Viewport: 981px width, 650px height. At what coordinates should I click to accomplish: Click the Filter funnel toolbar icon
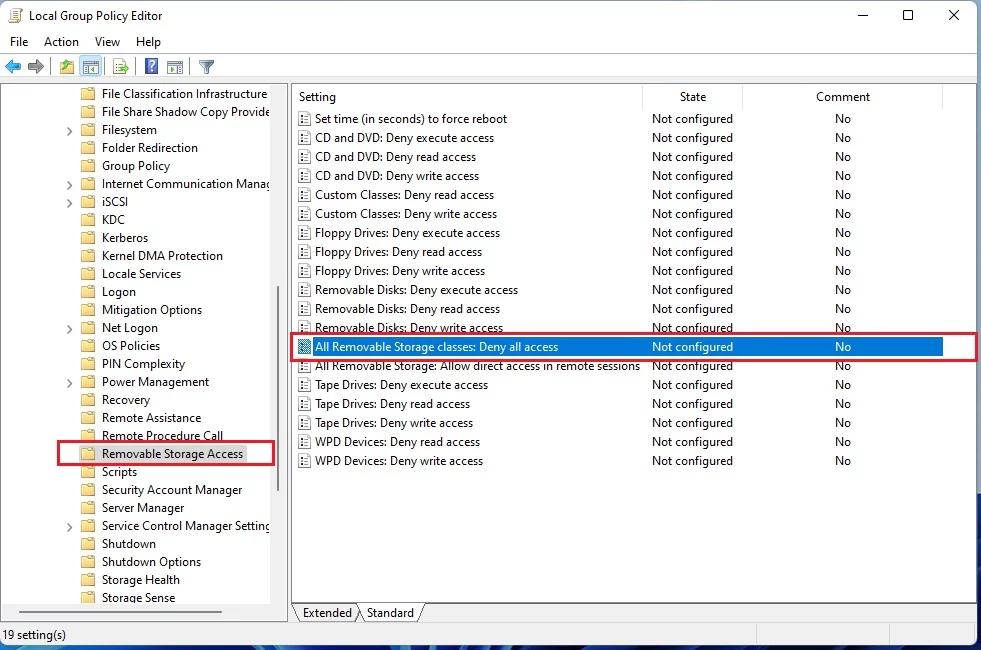(206, 66)
